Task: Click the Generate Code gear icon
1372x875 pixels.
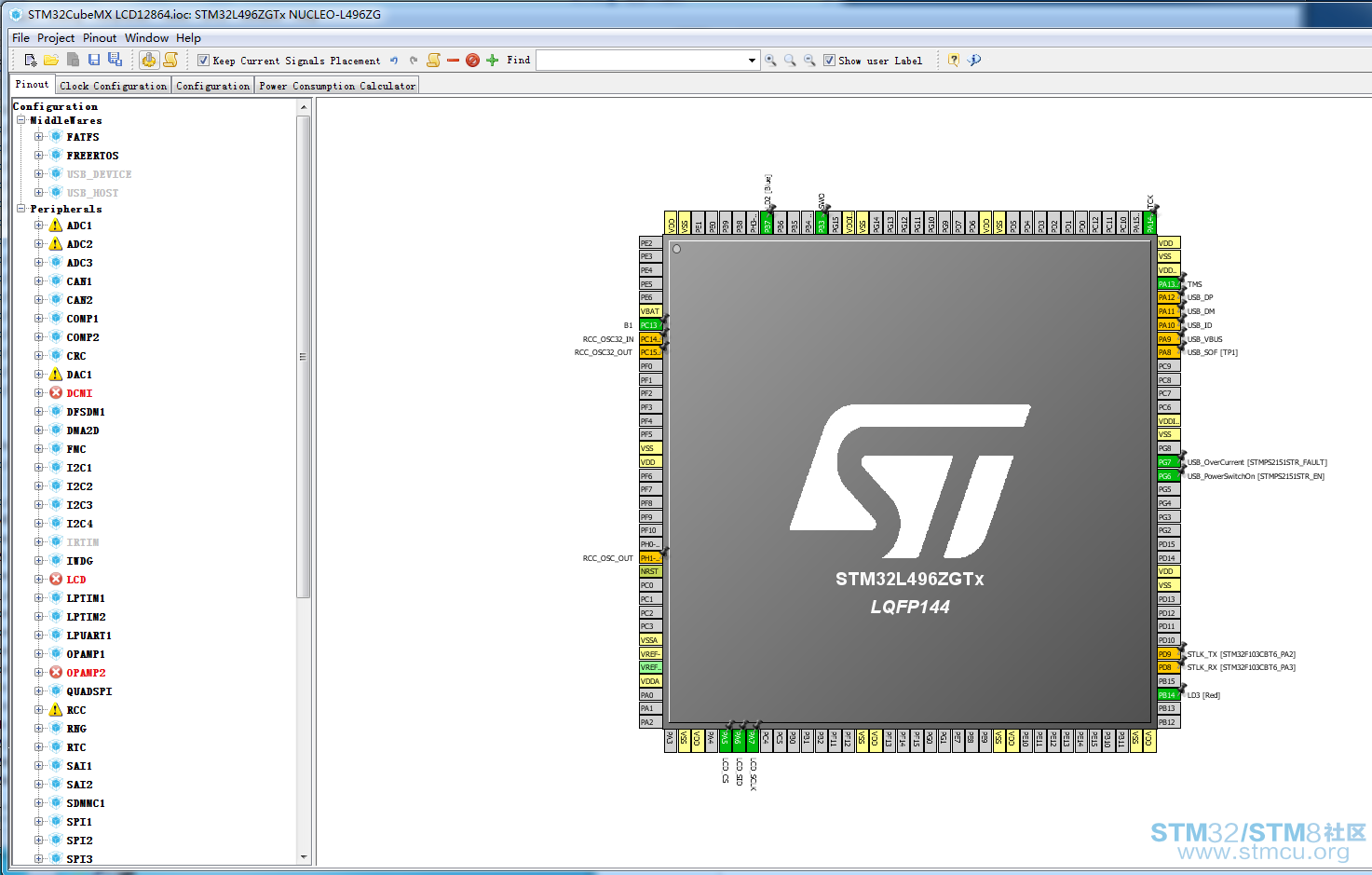Action: coord(149,60)
